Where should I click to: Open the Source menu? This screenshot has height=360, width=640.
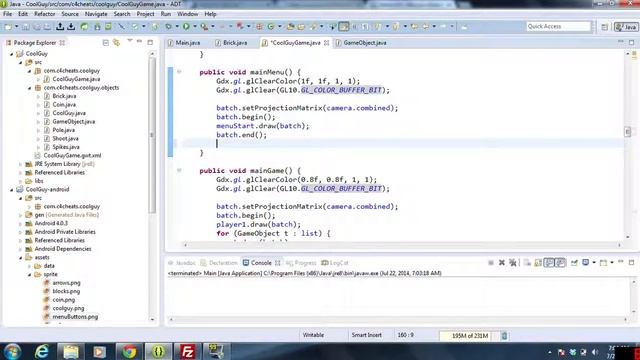[x=70, y=14]
